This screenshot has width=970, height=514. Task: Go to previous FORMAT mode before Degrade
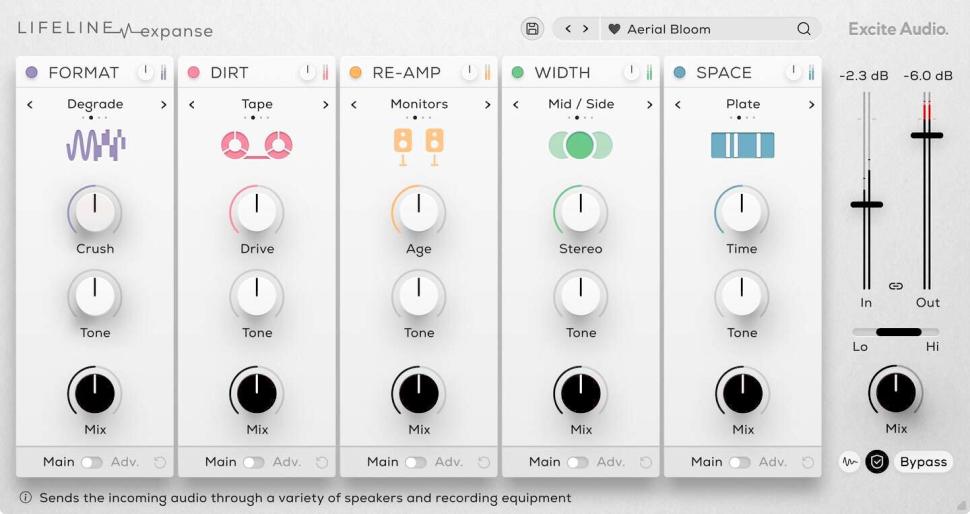tap(30, 105)
